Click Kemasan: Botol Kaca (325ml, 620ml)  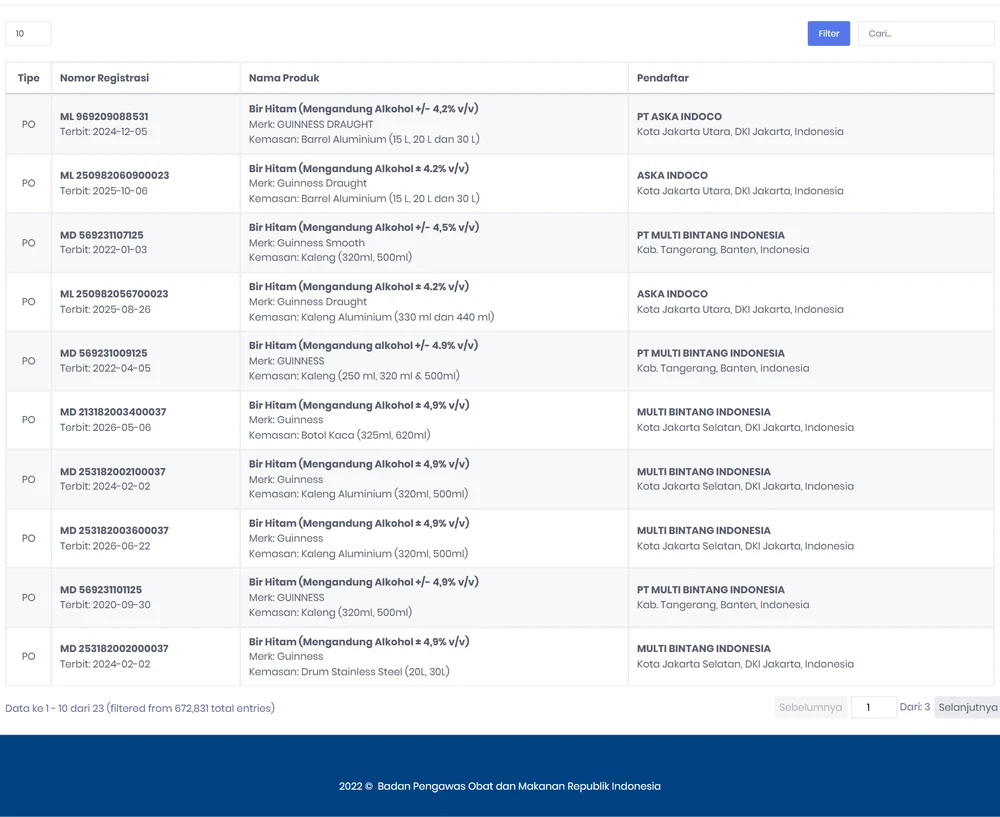(339, 435)
